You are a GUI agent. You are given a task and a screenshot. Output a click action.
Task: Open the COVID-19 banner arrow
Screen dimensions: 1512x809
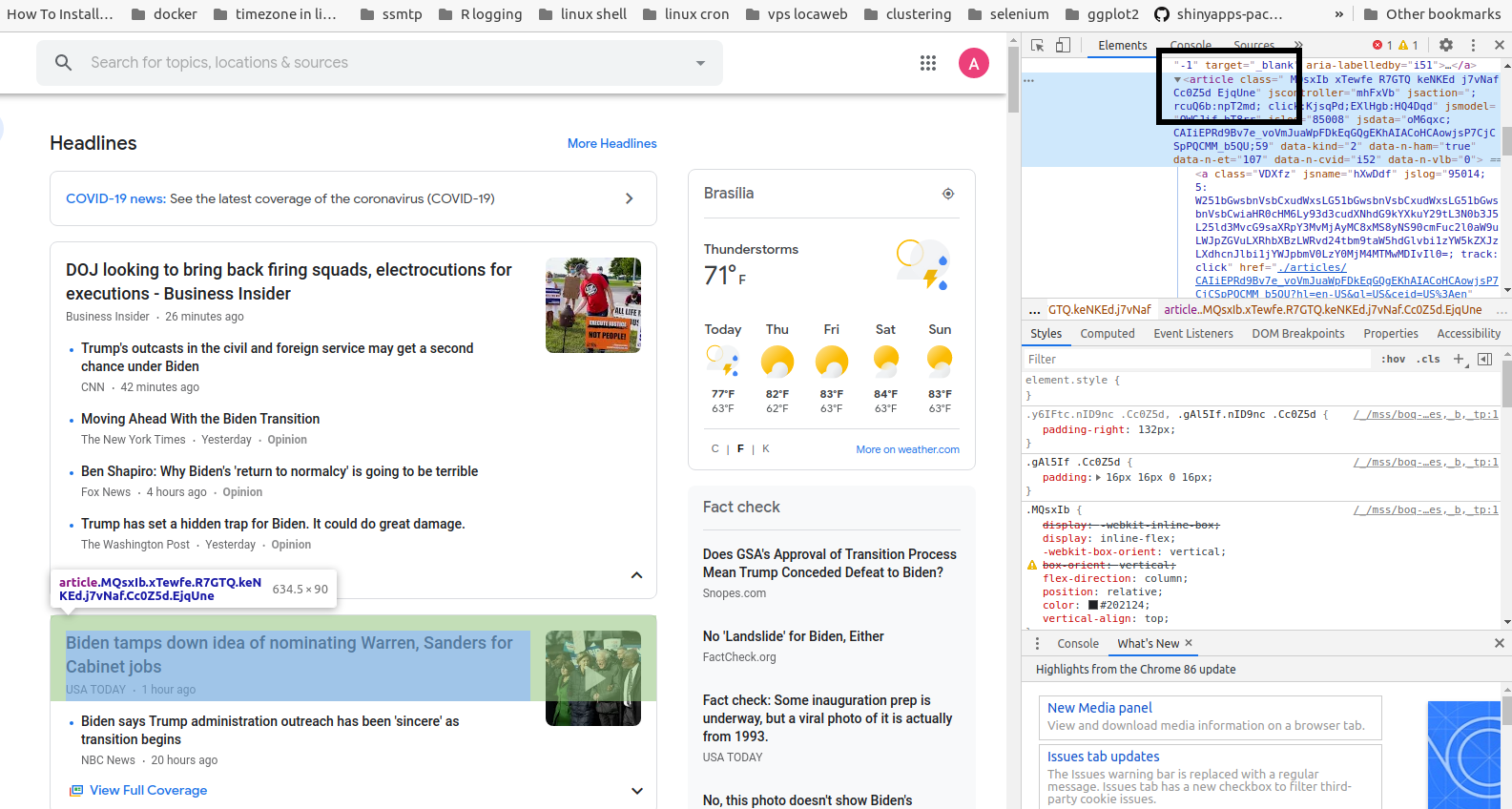(x=629, y=198)
